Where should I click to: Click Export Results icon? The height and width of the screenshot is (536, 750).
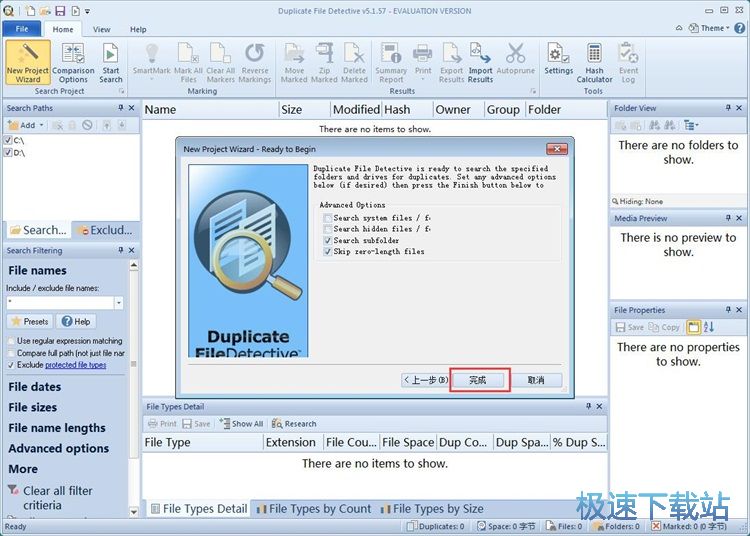pos(452,62)
